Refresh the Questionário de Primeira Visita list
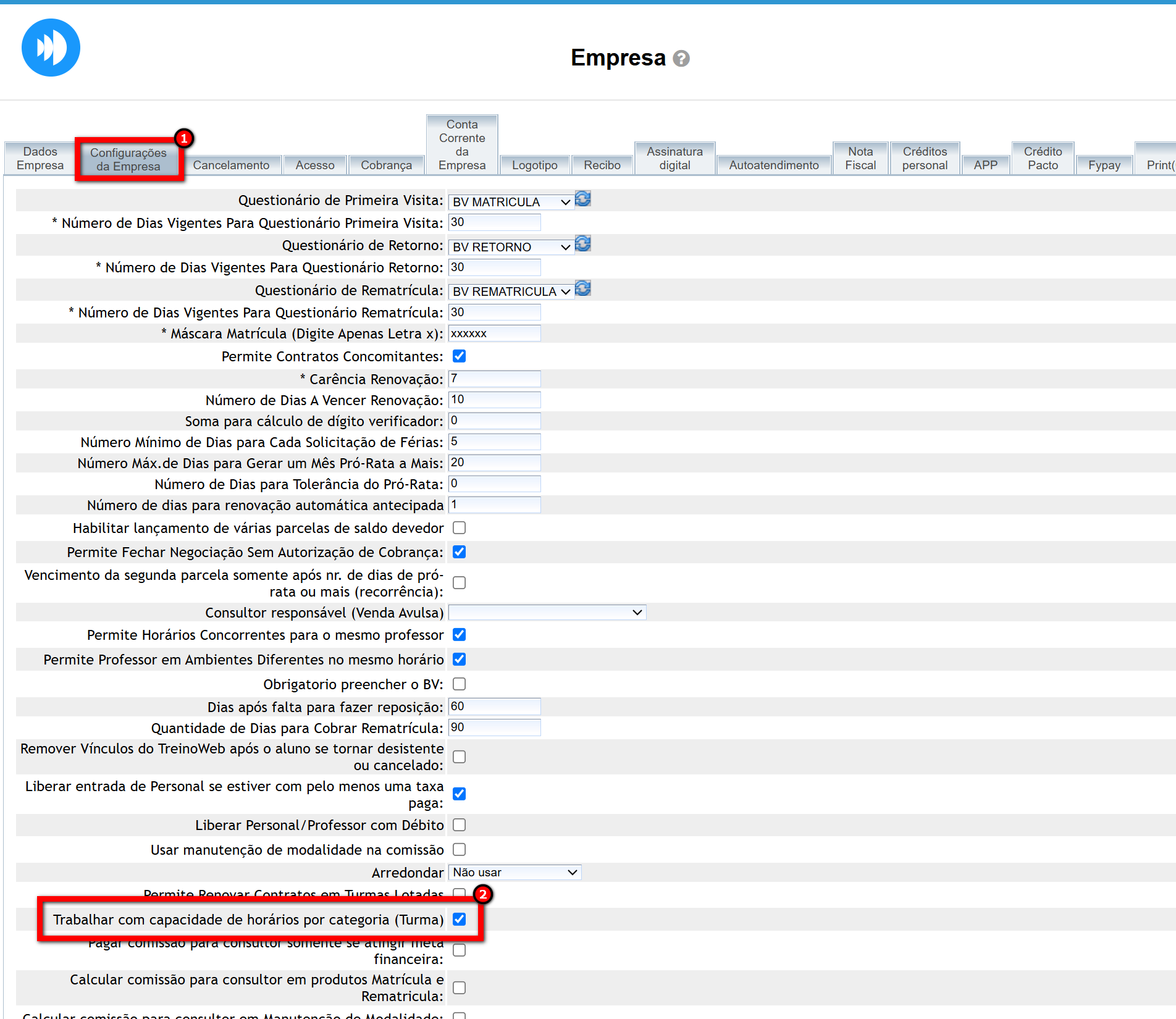1176x1019 pixels. (582, 199)
